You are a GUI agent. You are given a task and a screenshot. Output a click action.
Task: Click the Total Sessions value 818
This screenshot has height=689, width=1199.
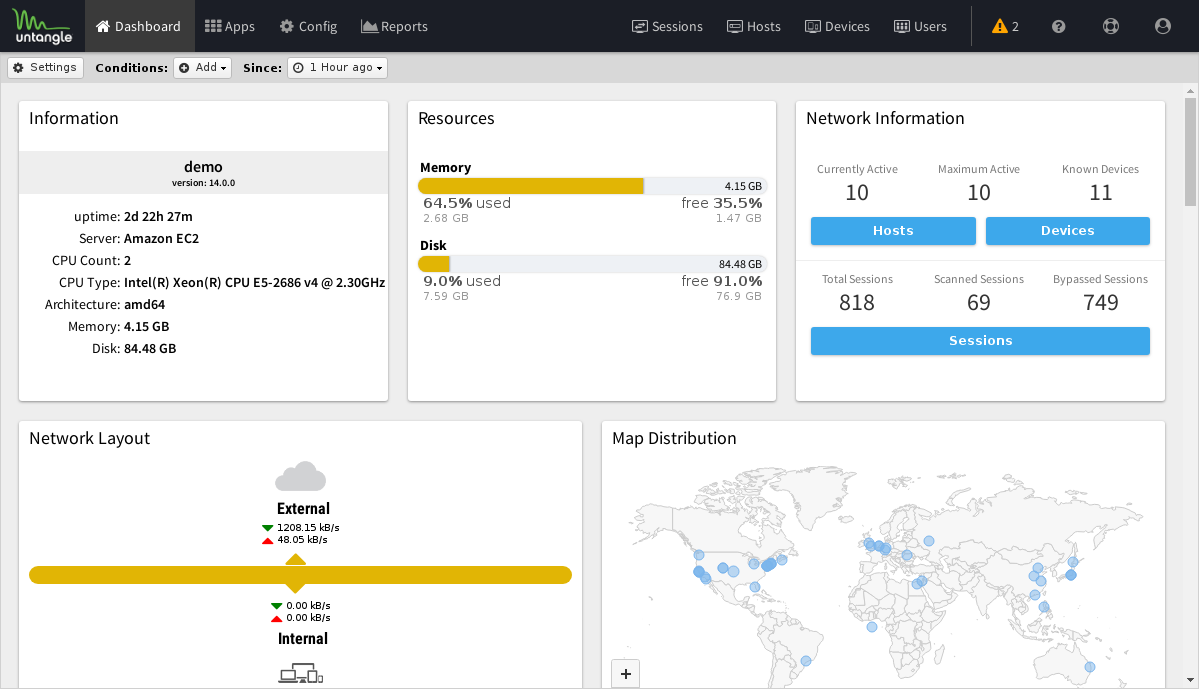(857, 303)
